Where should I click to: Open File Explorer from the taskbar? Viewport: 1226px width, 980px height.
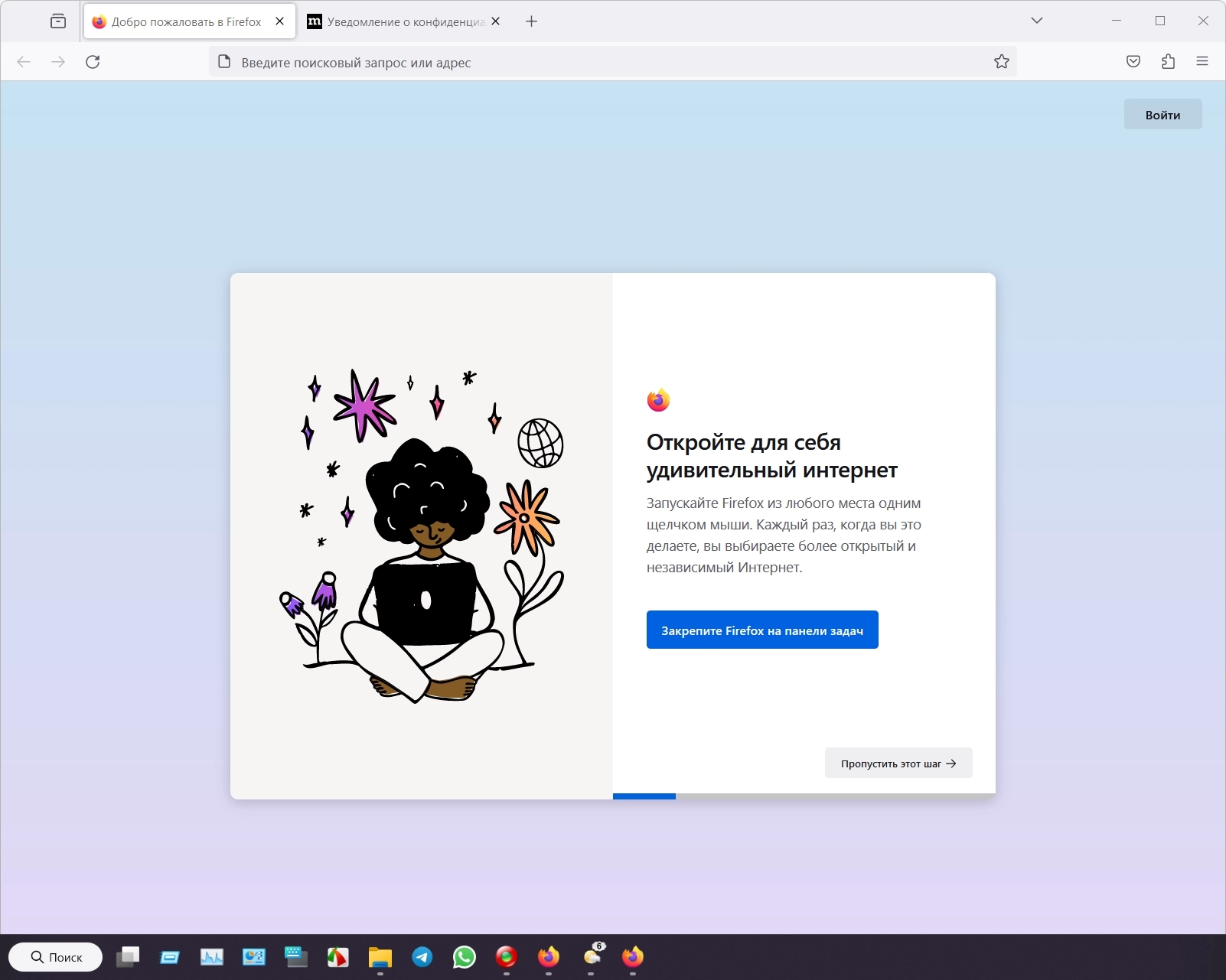click(380, 957)
